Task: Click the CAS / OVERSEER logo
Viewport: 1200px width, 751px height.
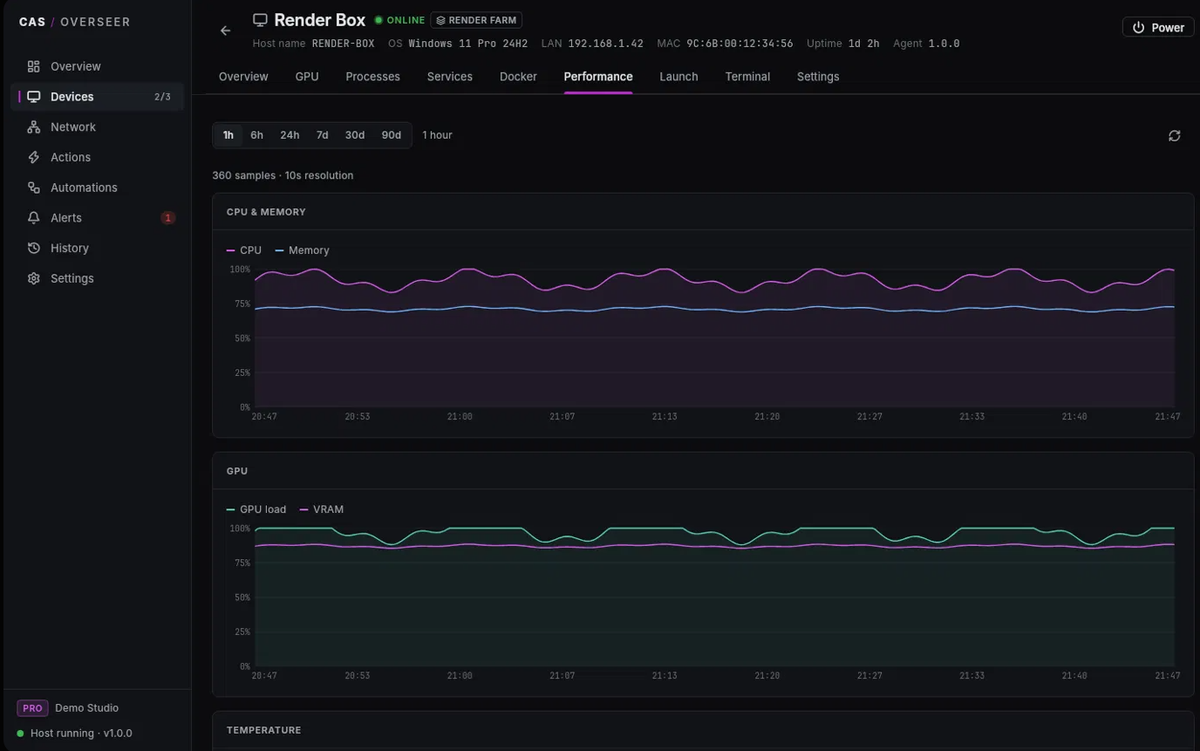Action: coord(74,22)
